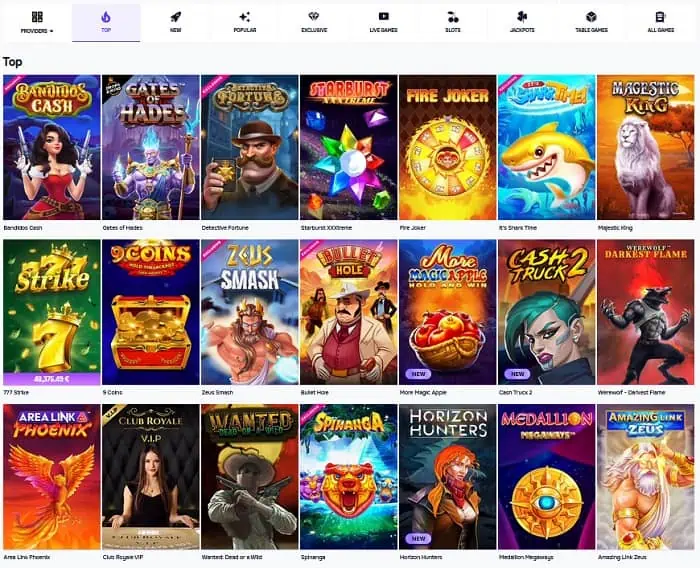Launch the Starburst XXXtreme game
Screen dimensions: 700x568
coord(349,147)
